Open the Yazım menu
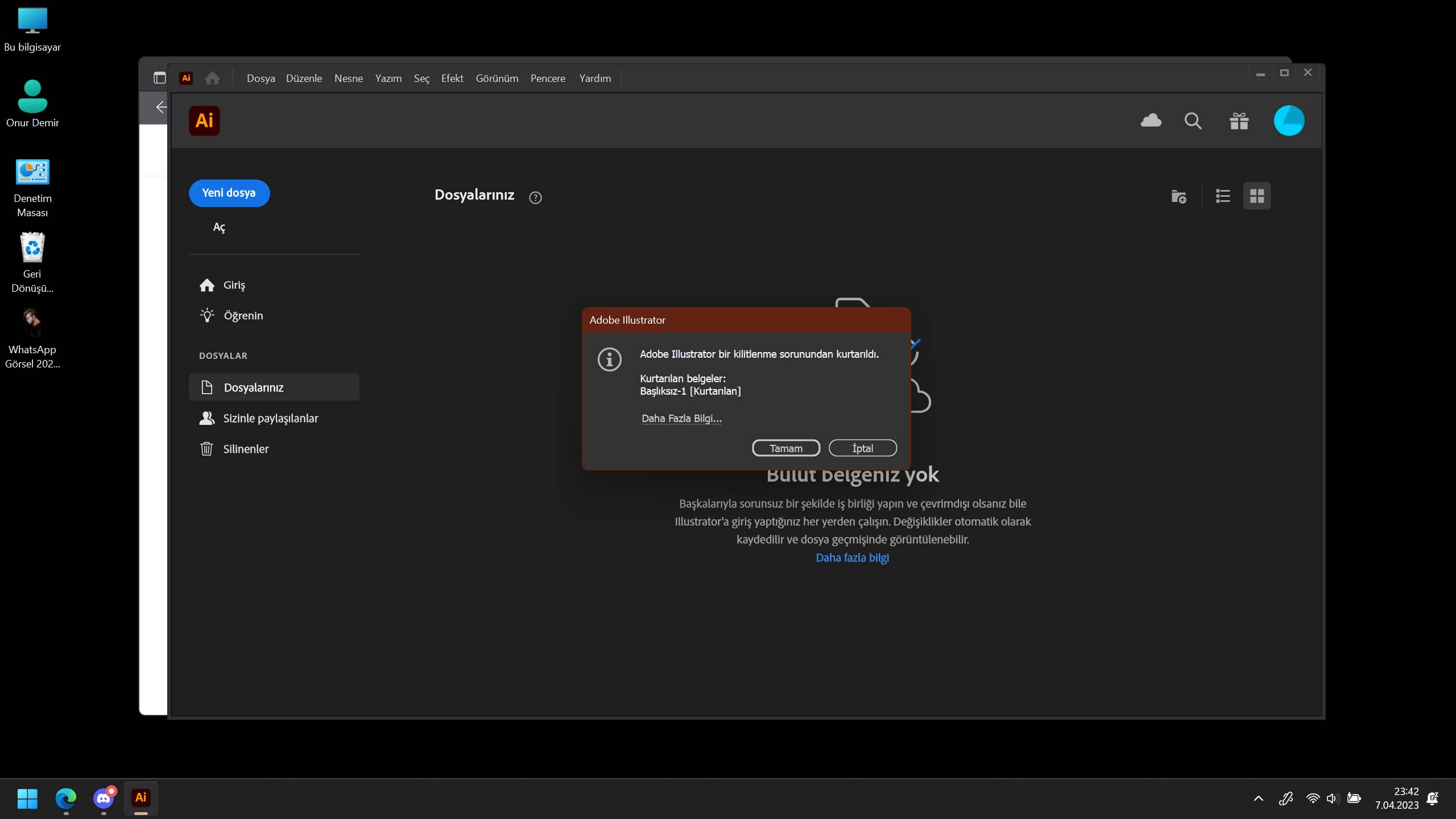 click(x=388, y=78)
